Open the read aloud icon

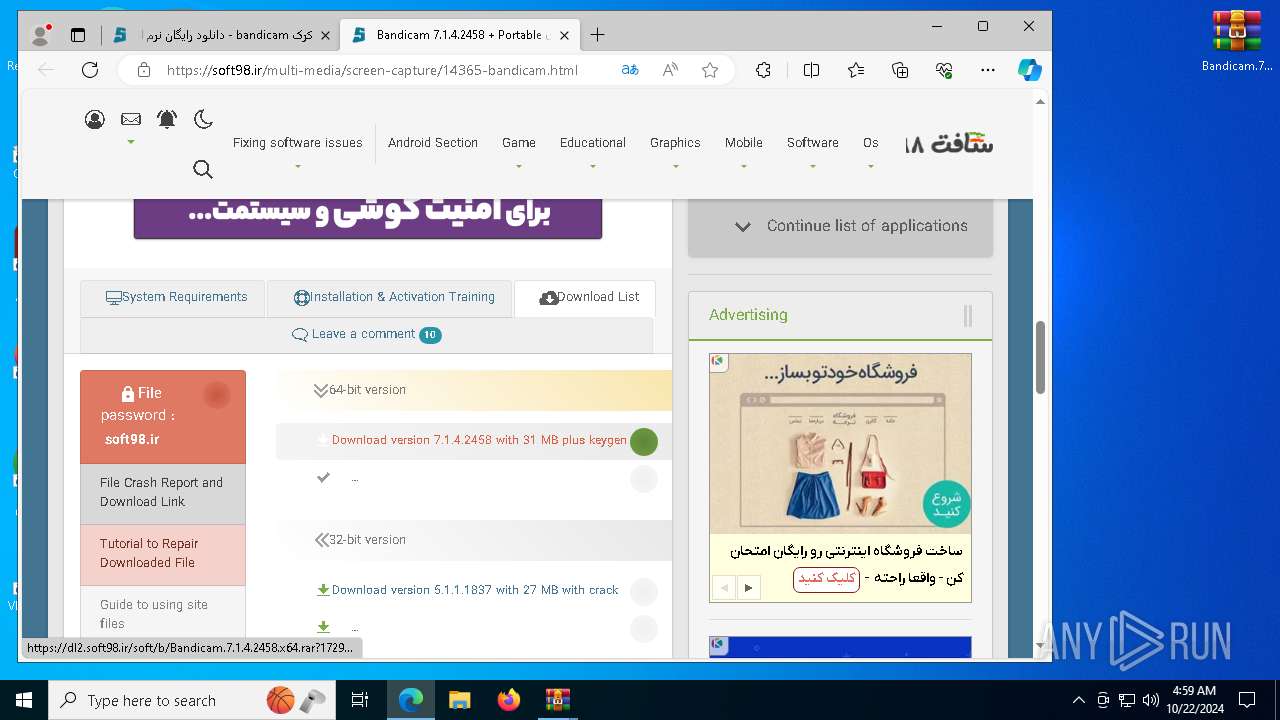click(670, 70)
